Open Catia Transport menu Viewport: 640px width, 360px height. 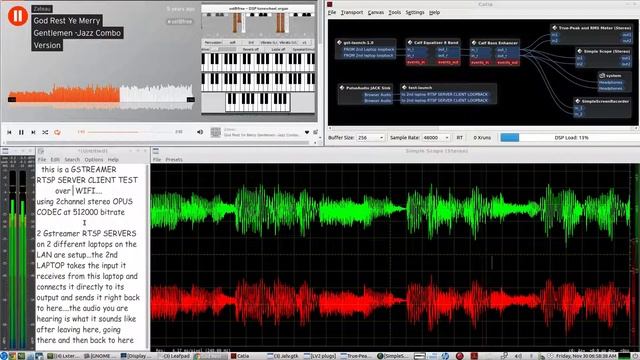351,12
